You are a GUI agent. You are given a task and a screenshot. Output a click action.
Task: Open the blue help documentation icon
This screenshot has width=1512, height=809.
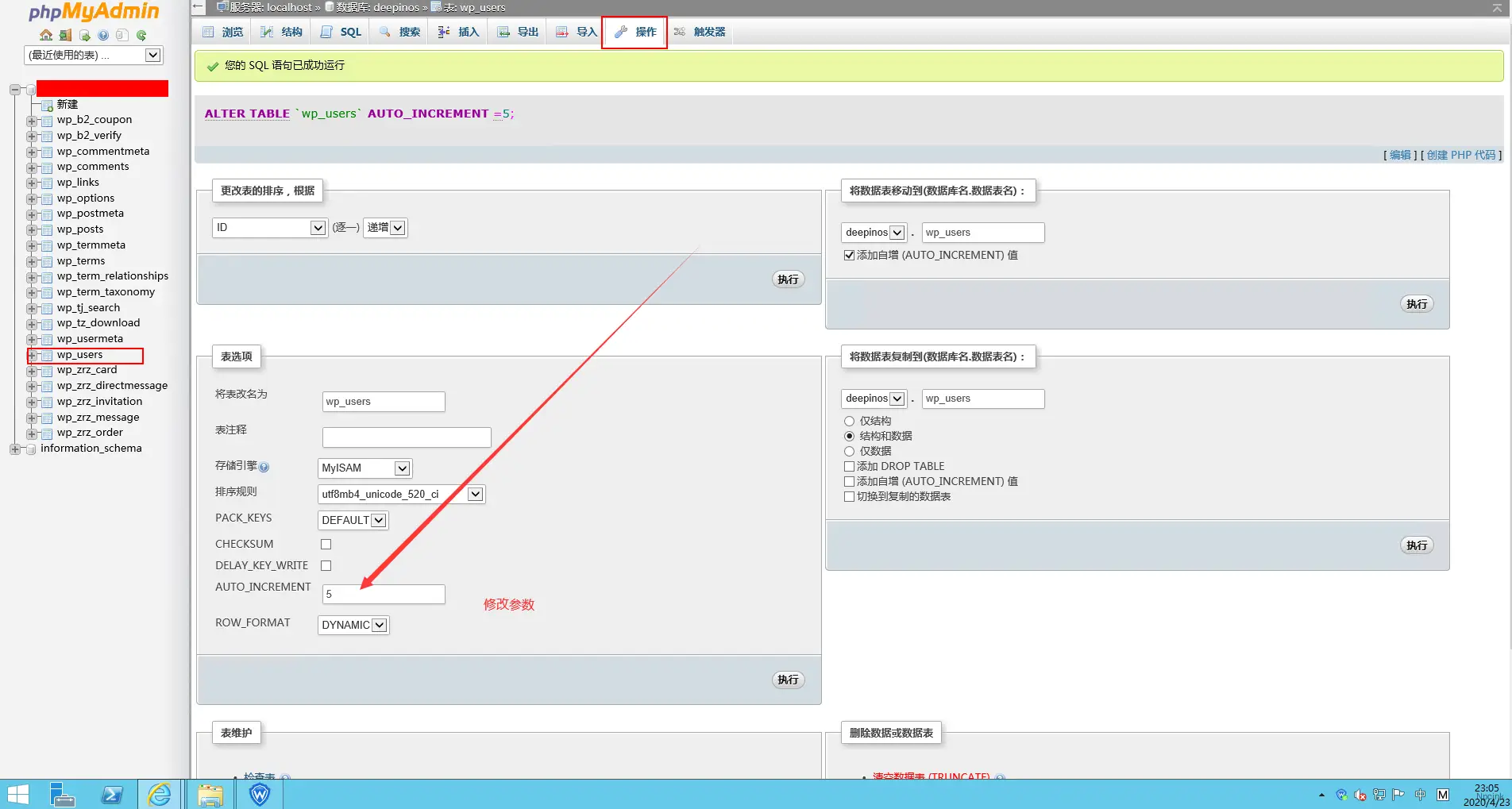103,35
